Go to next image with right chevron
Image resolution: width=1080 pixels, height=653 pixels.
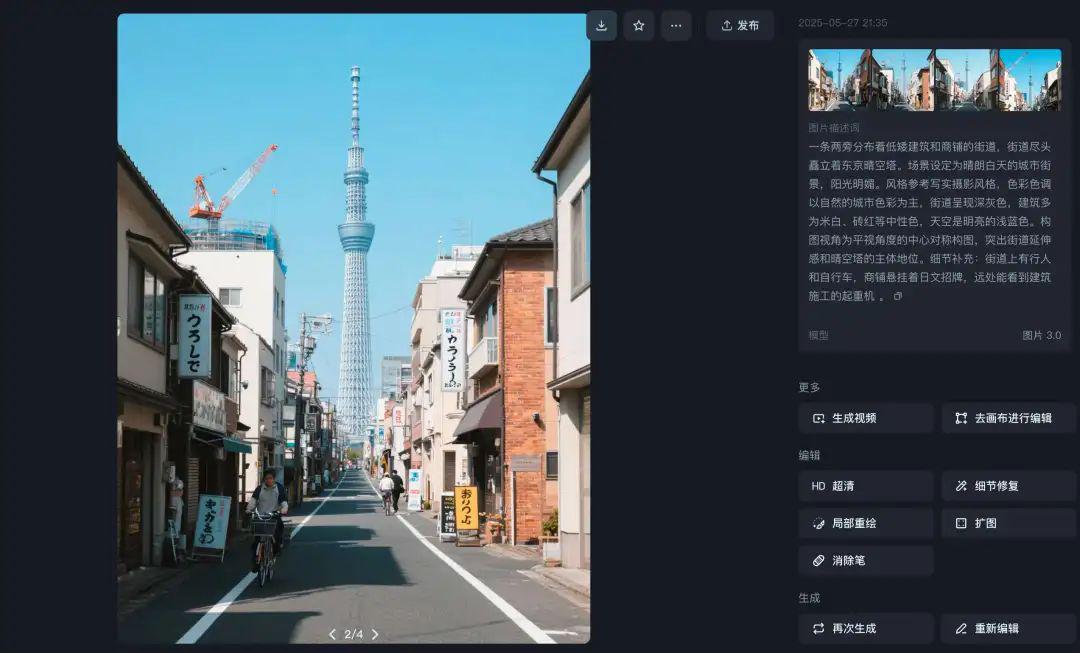point(375,633)
